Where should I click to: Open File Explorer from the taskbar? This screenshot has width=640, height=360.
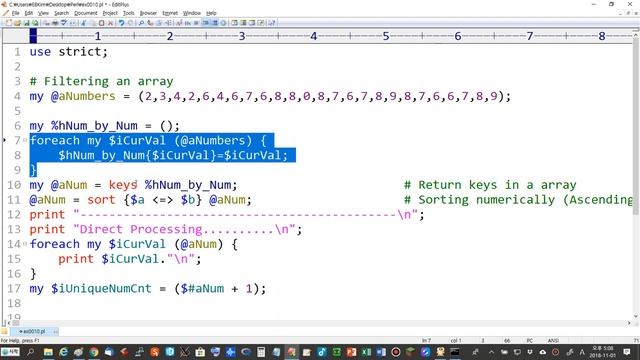click(x=48, y=352)
